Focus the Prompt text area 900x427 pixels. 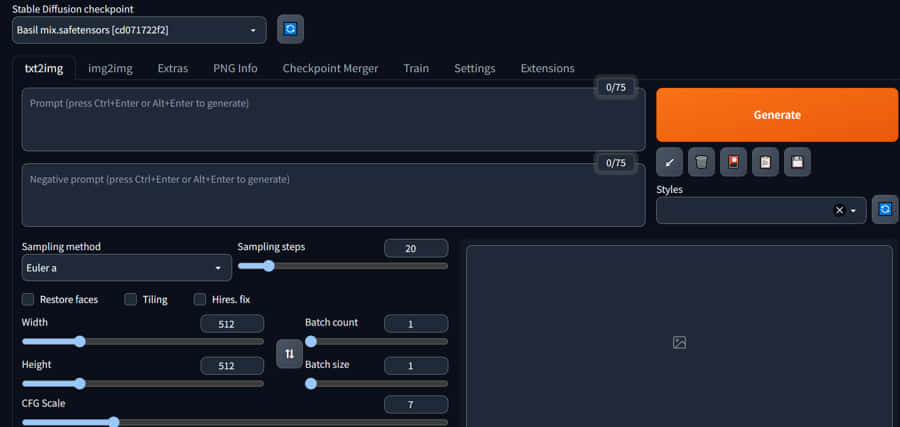coord(333,119)
